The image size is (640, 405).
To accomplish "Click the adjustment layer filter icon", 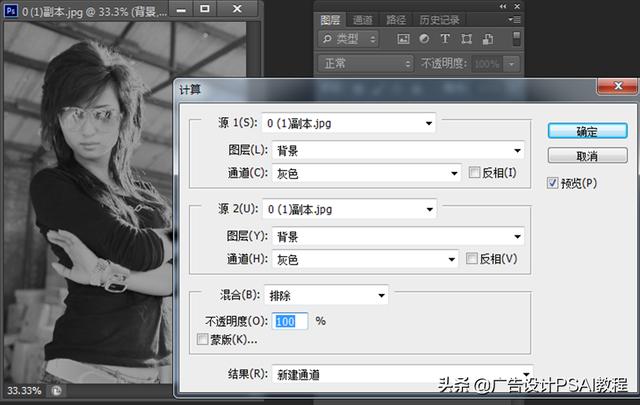I will click(423, 39).
